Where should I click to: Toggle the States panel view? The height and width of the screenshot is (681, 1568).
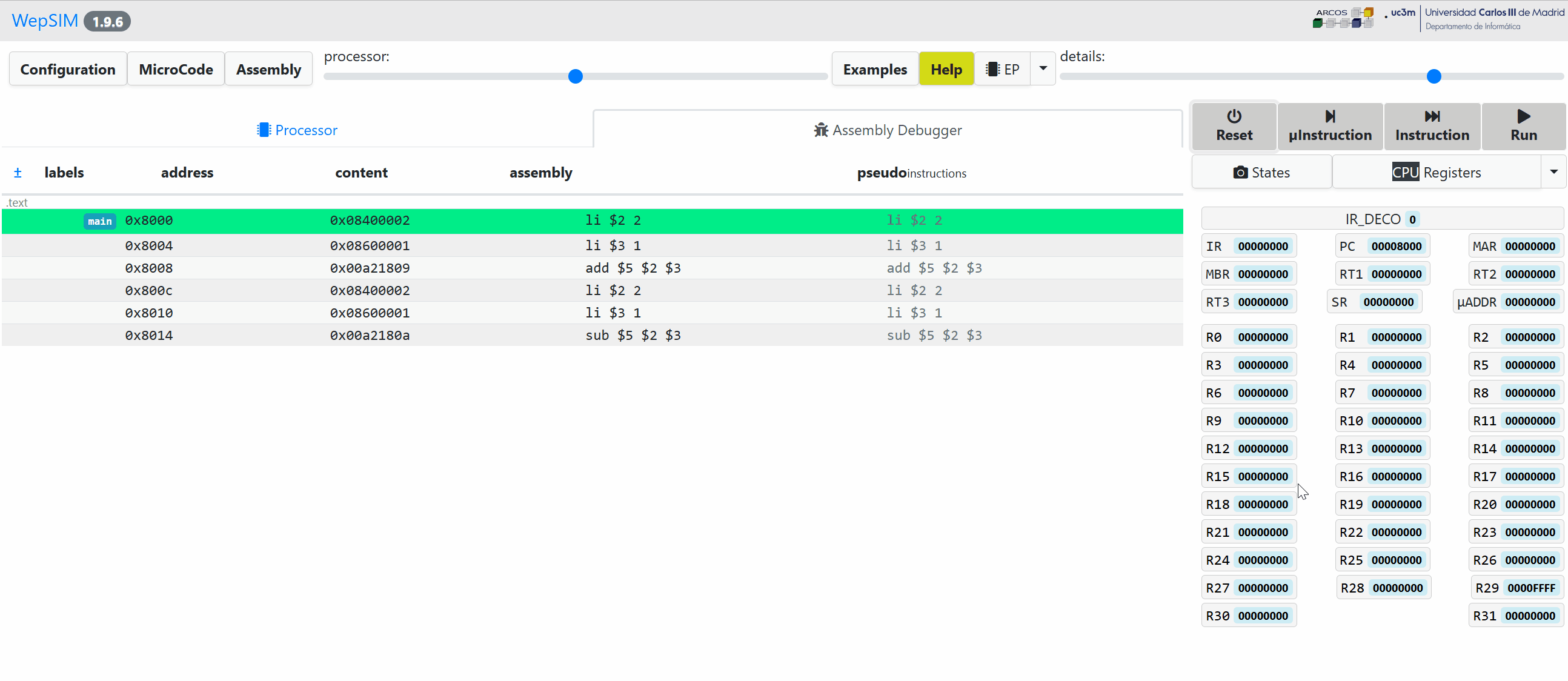[1261, 172]
